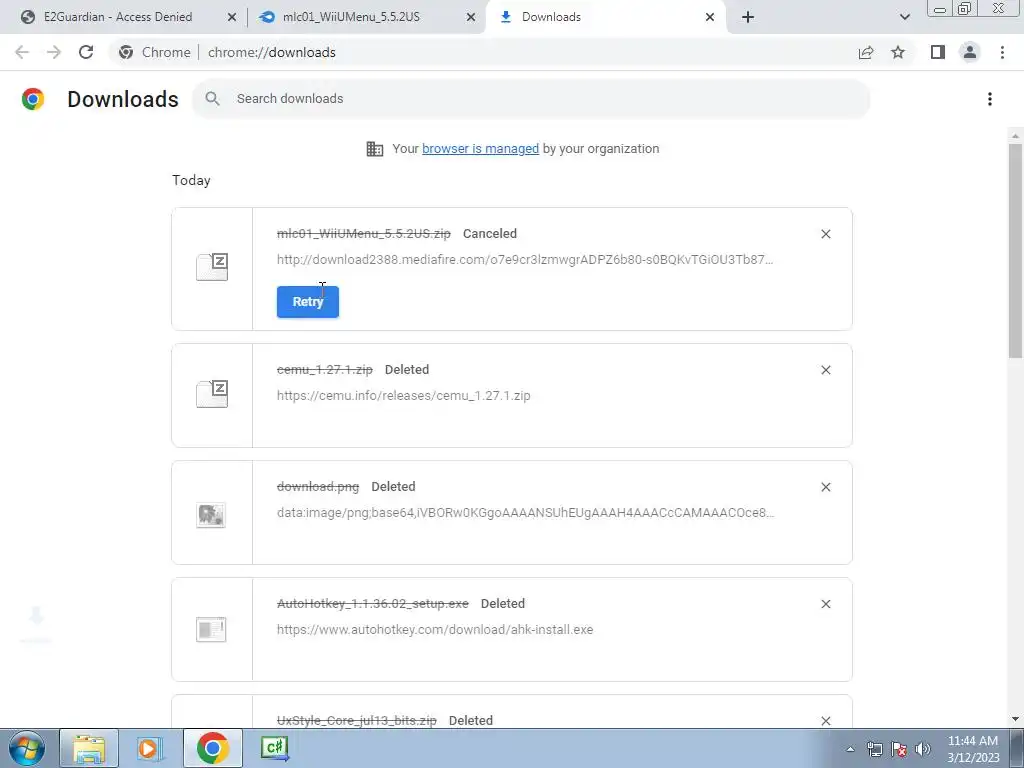The width and height of the screenshot is (1024, 768).
Task: Close the mlc01_WiiUMenu_5.5.2US tab
Action: pos(471,17)
